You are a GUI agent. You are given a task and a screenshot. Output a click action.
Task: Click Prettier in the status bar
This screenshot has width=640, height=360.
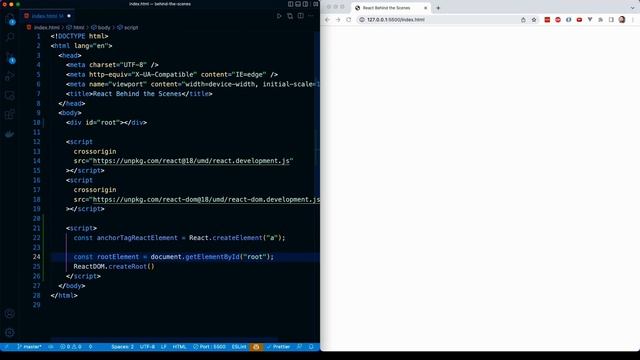[278, 347]
